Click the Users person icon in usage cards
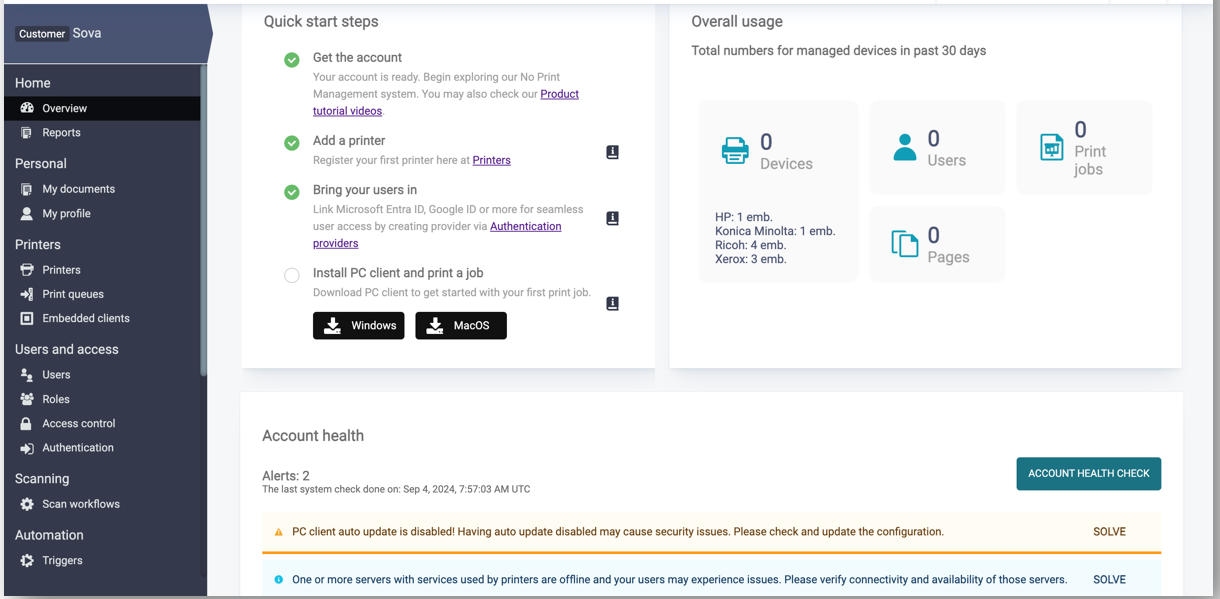The width and height of the screenshot is (1220, 599). (905, 147)
